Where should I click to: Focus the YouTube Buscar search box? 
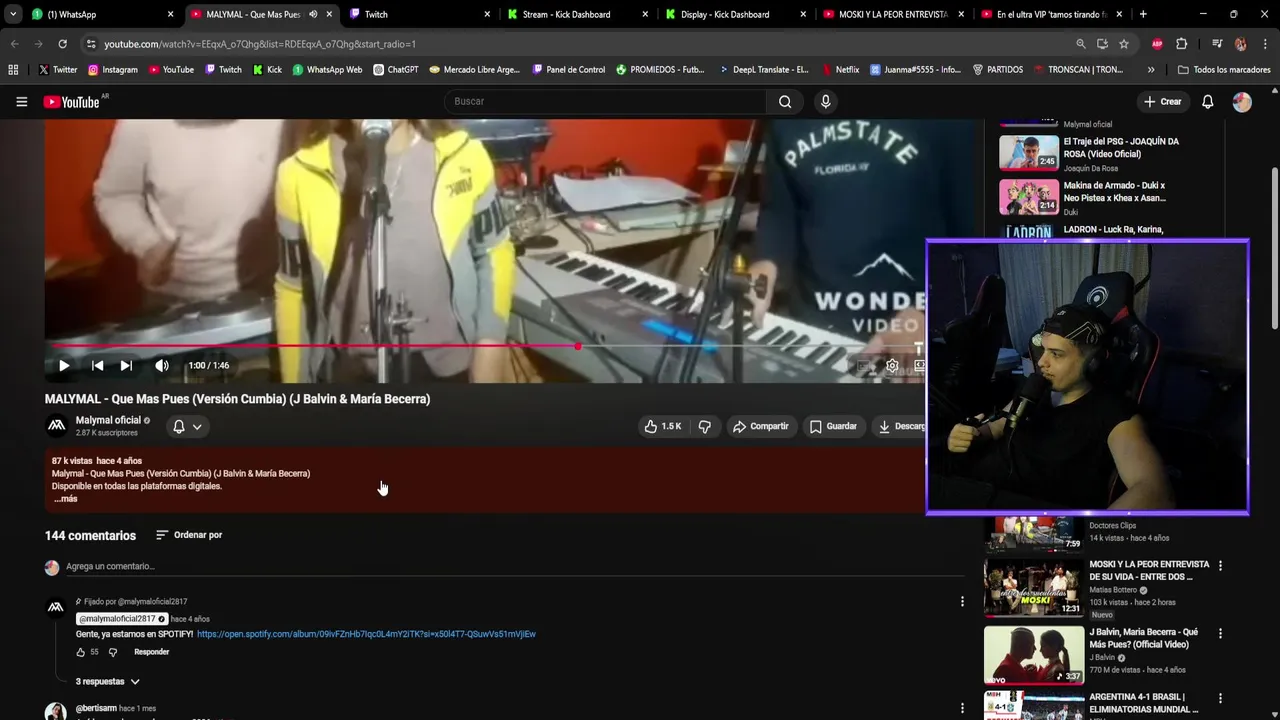(x=605, y=101)
